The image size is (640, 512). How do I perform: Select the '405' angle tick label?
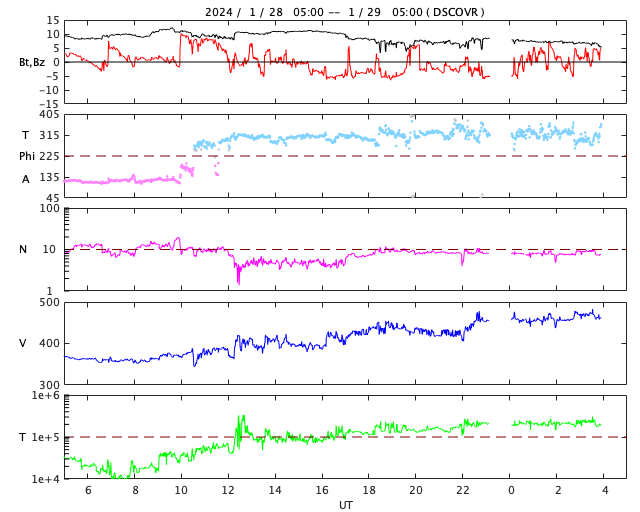(49, 115)
